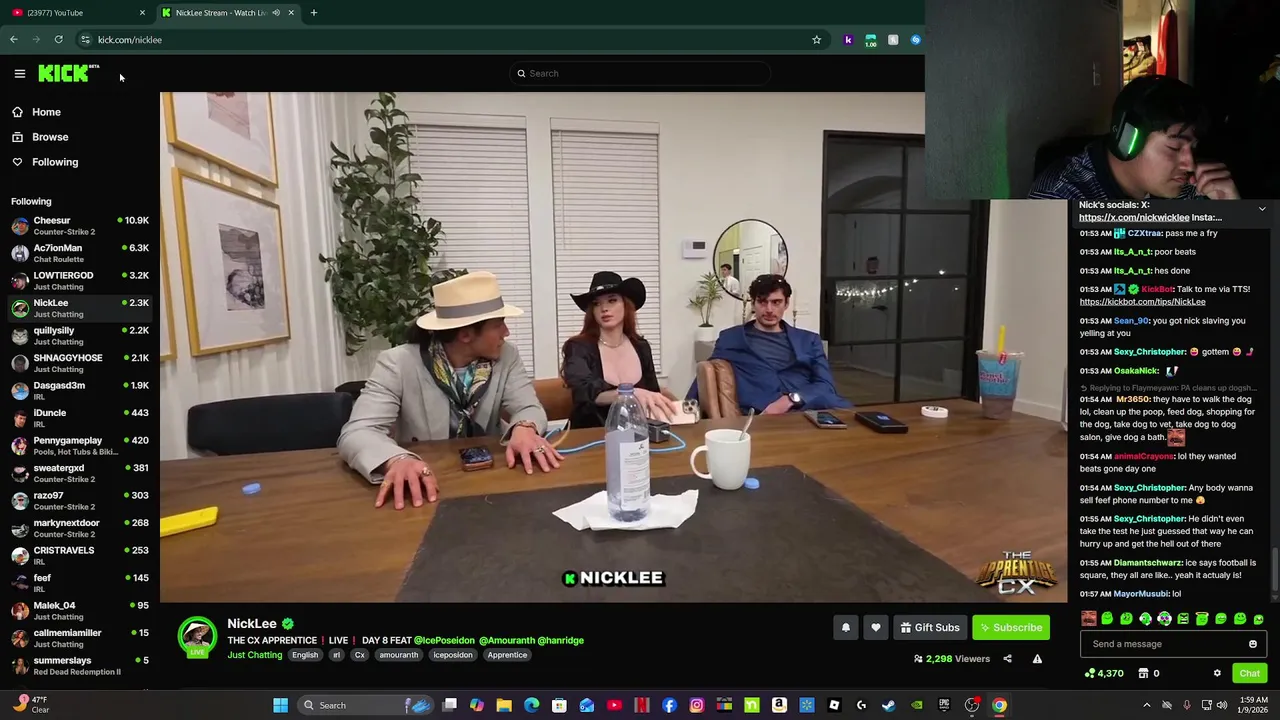Click the share stream icon
Viewport: 1280px width, 720px height.
point(1007,659)
